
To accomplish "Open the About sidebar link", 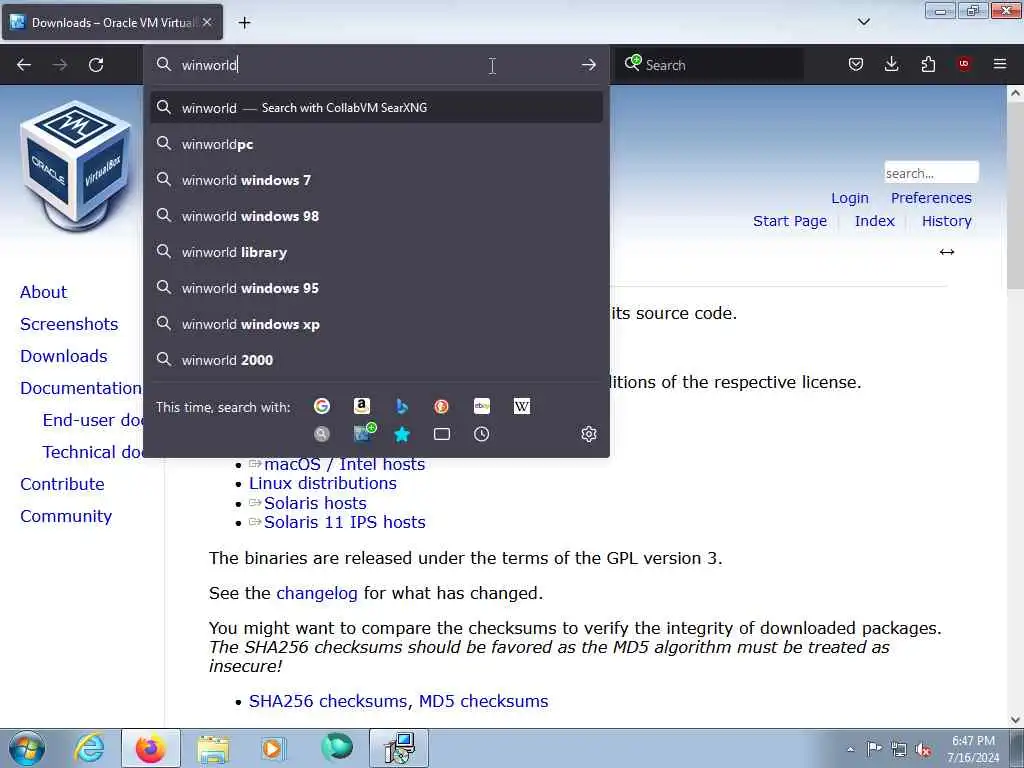I will [43, 292].
